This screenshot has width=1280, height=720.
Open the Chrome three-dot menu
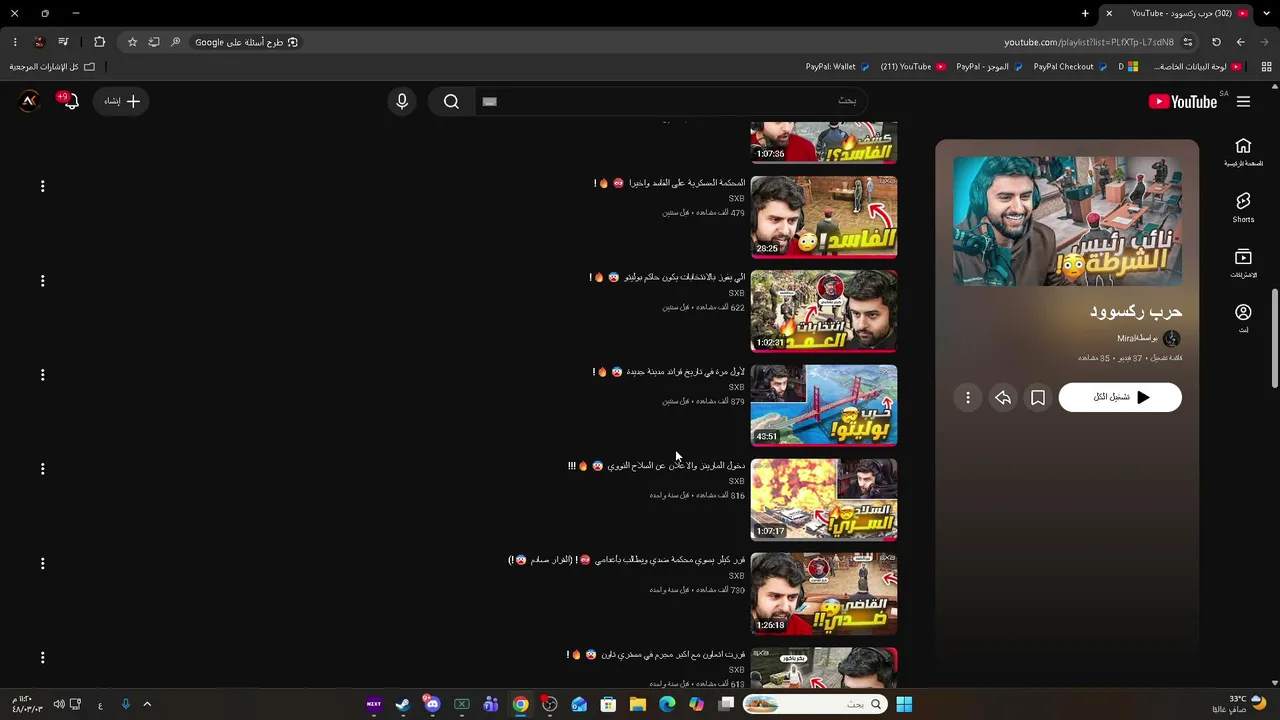click(x=15, y=42)
